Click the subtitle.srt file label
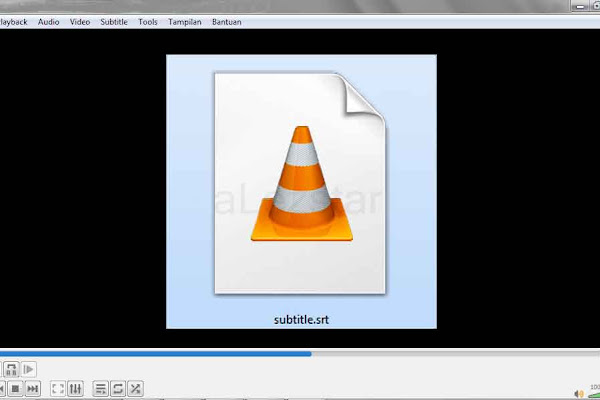Screen dimensions: 600x400 (302, 320)
